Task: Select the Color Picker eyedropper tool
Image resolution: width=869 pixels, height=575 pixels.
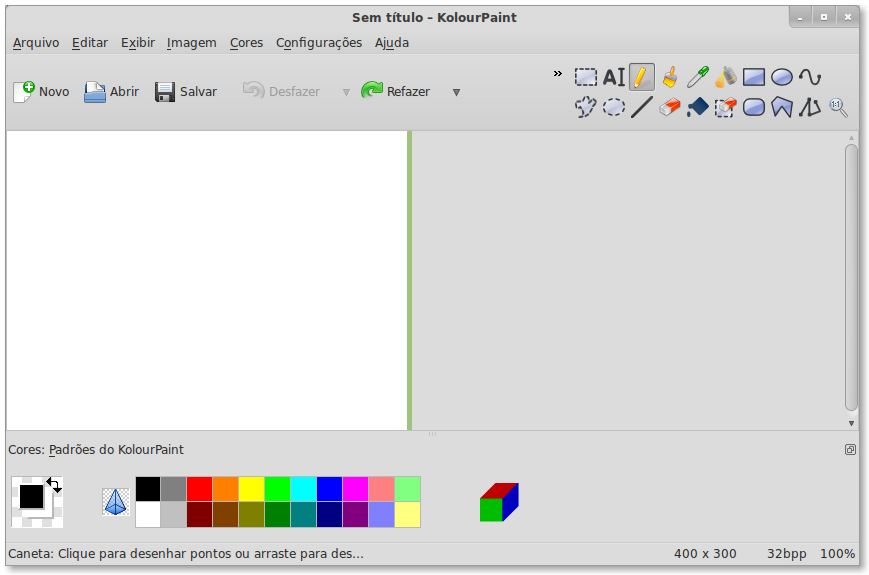Action: point(698,77)
